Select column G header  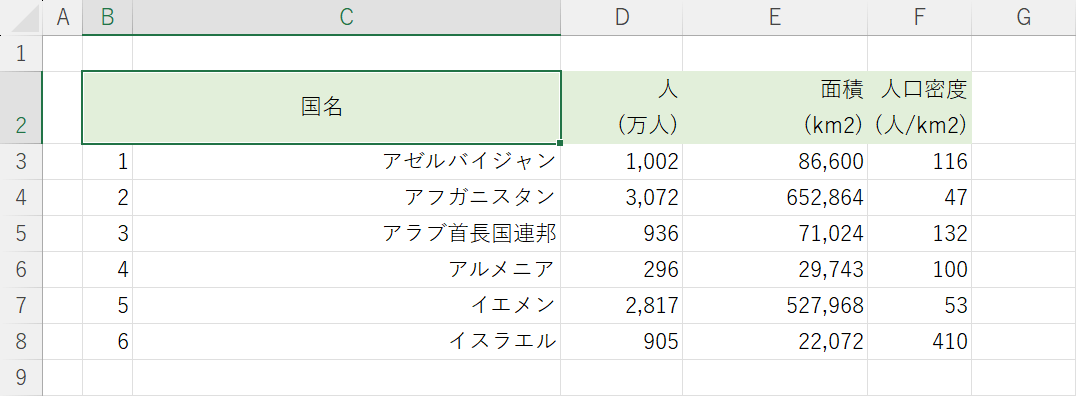pos(1024,17)
